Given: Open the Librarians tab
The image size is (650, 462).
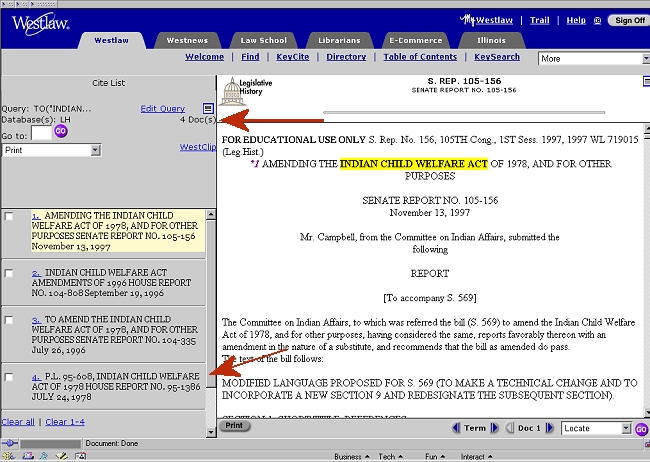Looking at the screenshot, I should (340, 40).
